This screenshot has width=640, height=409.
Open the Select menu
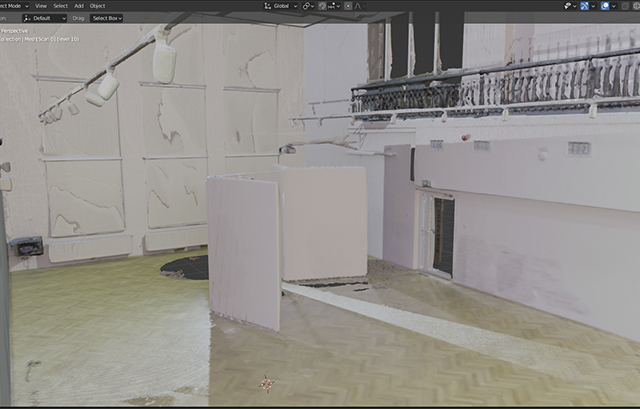tap(60, 5)
